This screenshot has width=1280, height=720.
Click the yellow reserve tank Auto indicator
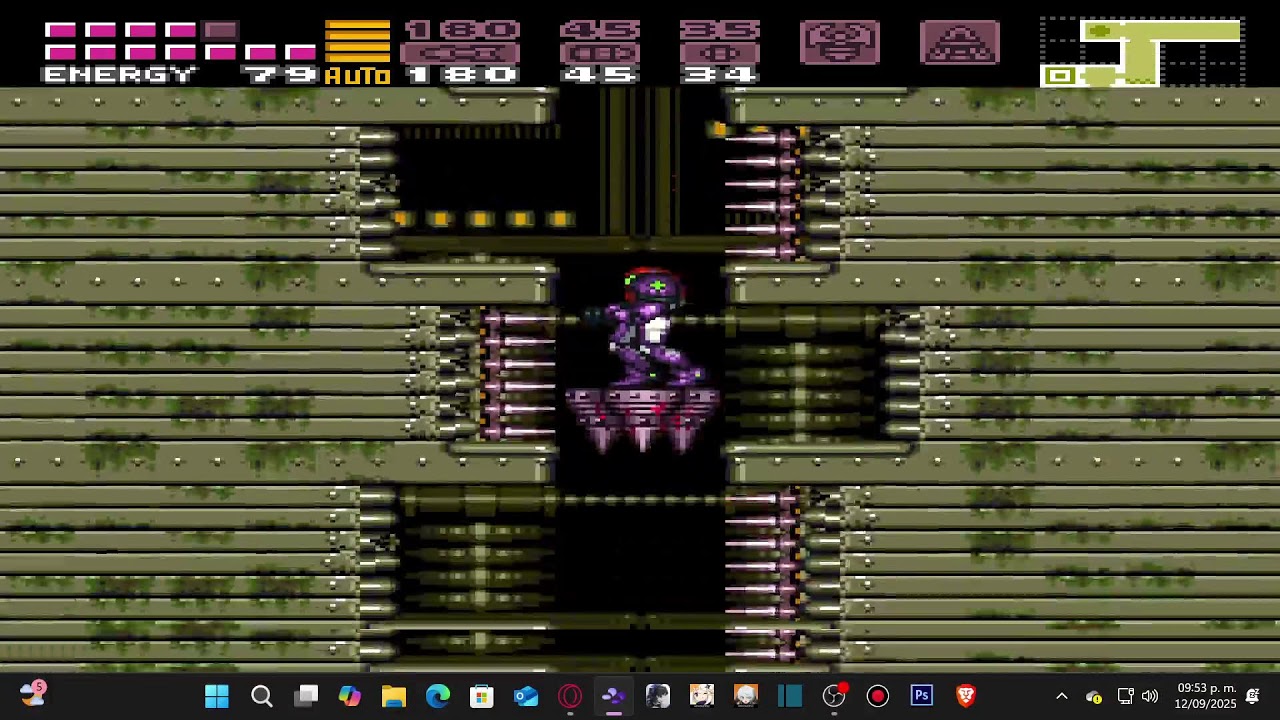tap(357, 53)
